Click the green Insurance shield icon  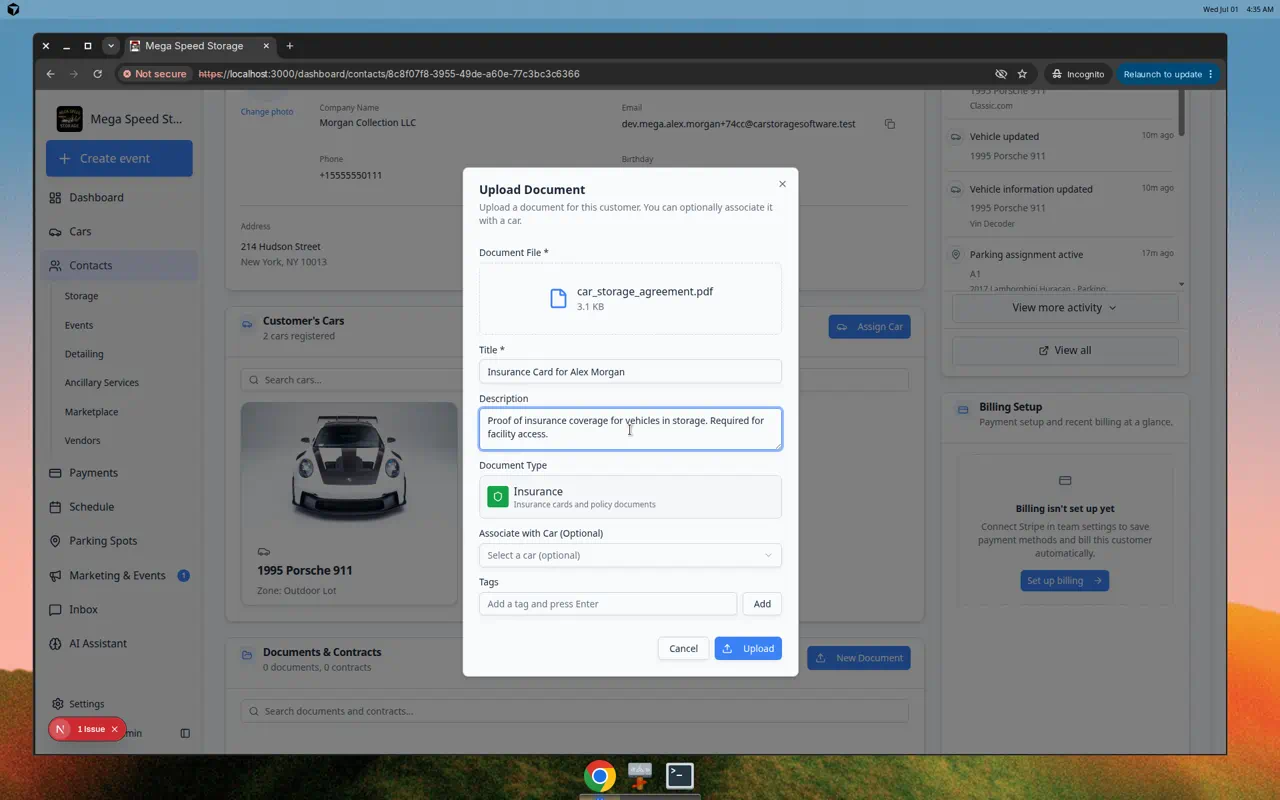point(497,497)
